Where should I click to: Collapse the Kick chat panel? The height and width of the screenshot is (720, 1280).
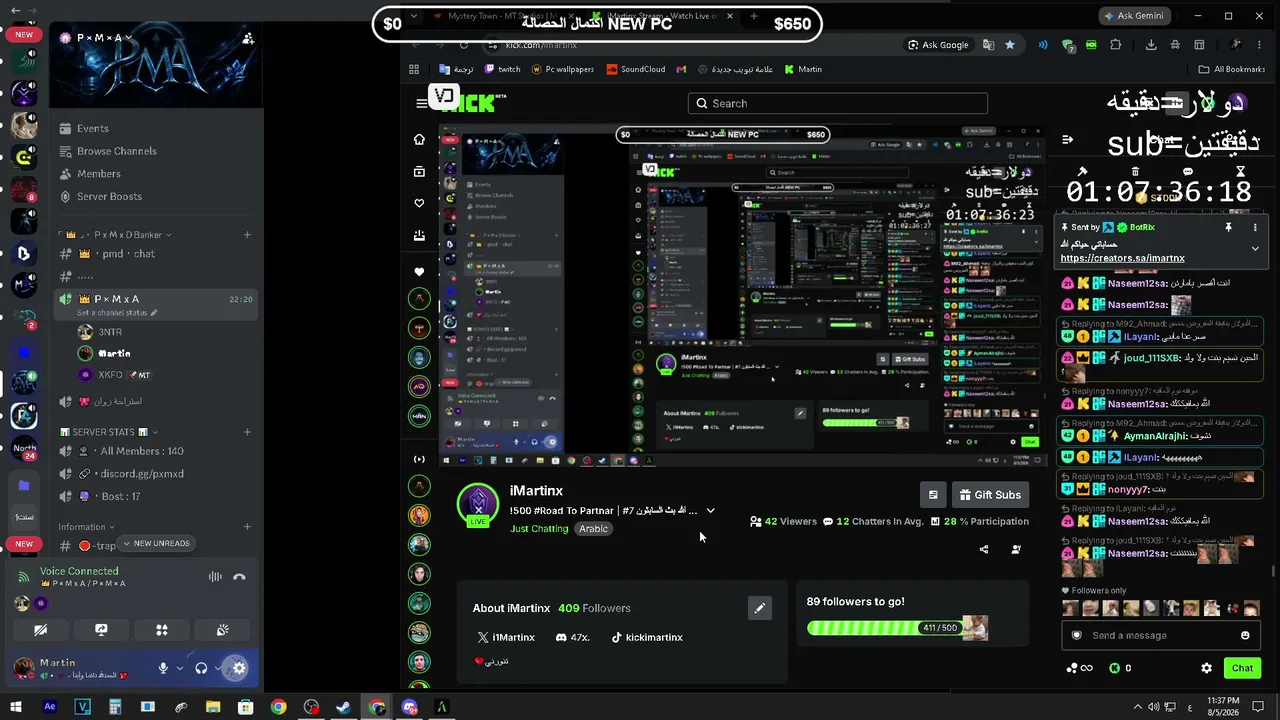(1067, 140)
